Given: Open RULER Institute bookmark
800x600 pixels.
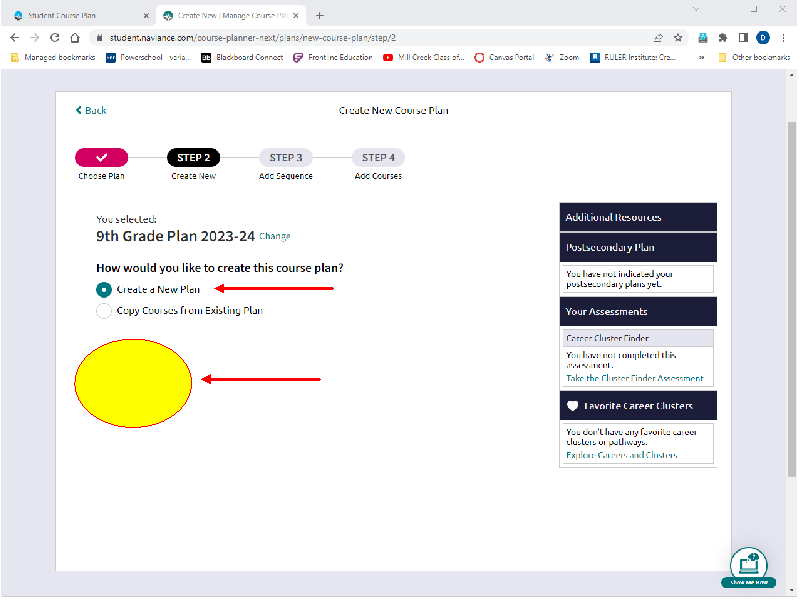Looking at the screenshot, I should pos(633,58).
